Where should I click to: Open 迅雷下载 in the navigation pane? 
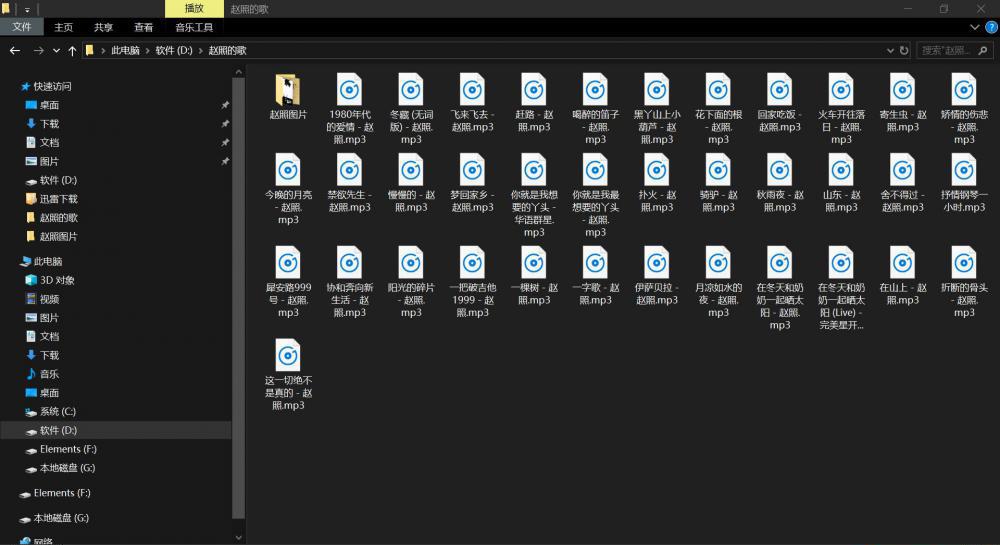pos(58,199)
